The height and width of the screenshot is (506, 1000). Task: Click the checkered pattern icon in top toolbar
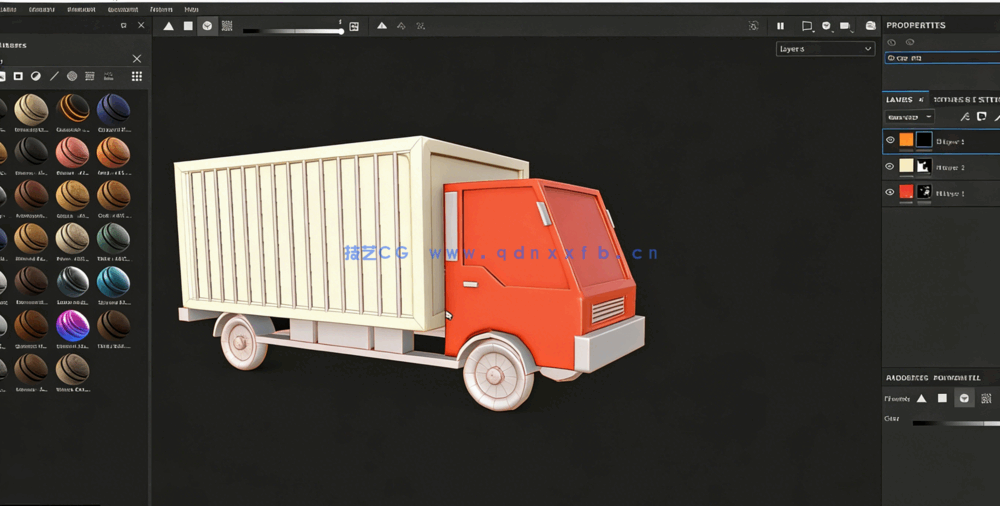point(227,26)
